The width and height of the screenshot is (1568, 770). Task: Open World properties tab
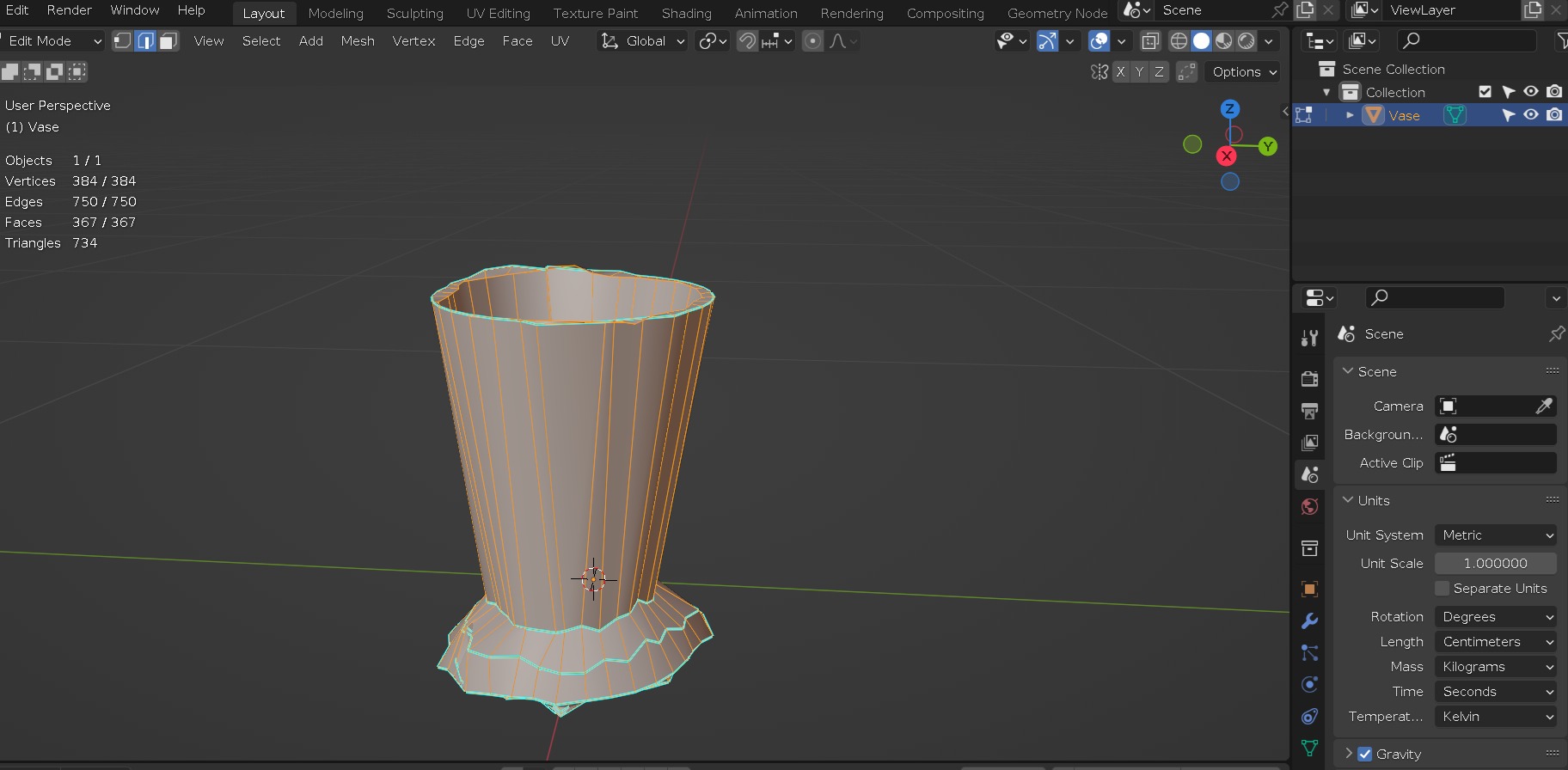click(1309, 506)
